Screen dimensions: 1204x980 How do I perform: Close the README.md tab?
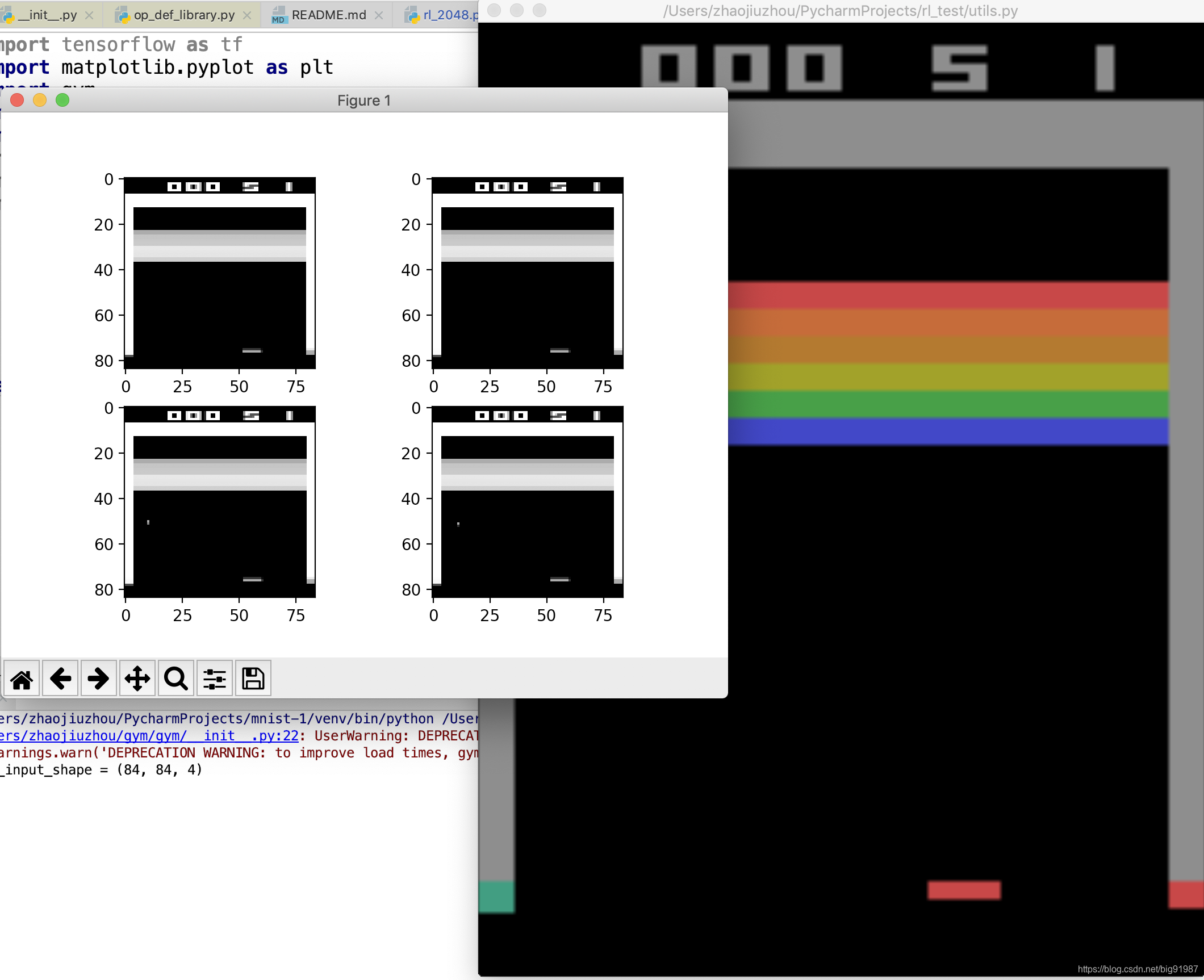pyautogui.click(x=379, y=15)
